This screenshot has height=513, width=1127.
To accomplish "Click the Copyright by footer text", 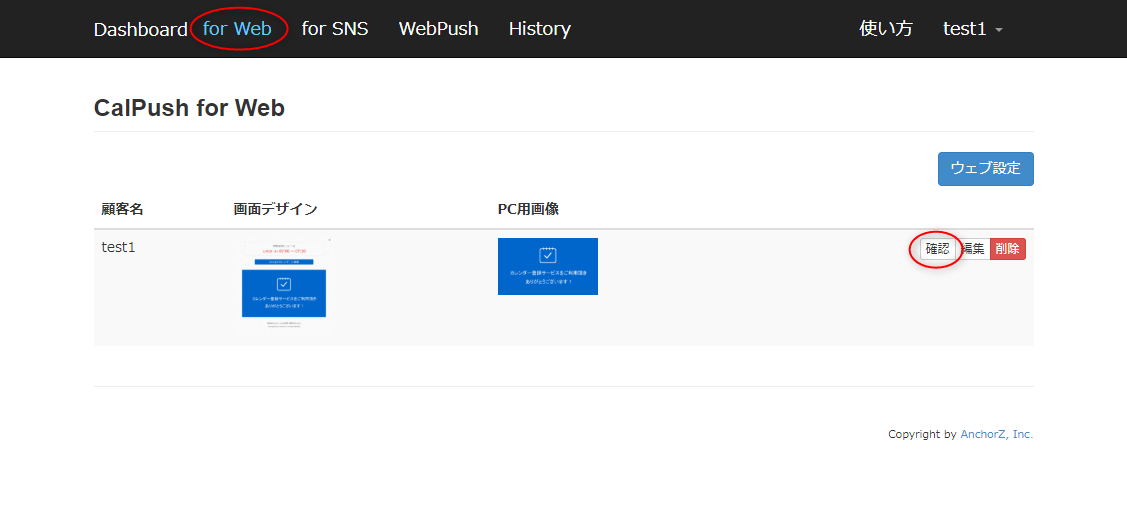I will click(922, 434).
